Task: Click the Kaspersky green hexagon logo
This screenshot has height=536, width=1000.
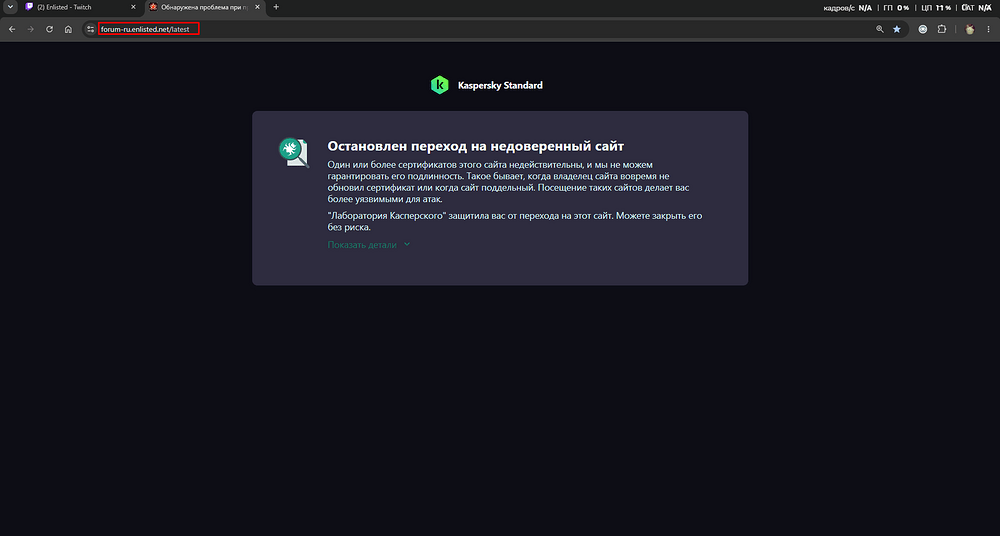Action: click(x=439, y=85)
